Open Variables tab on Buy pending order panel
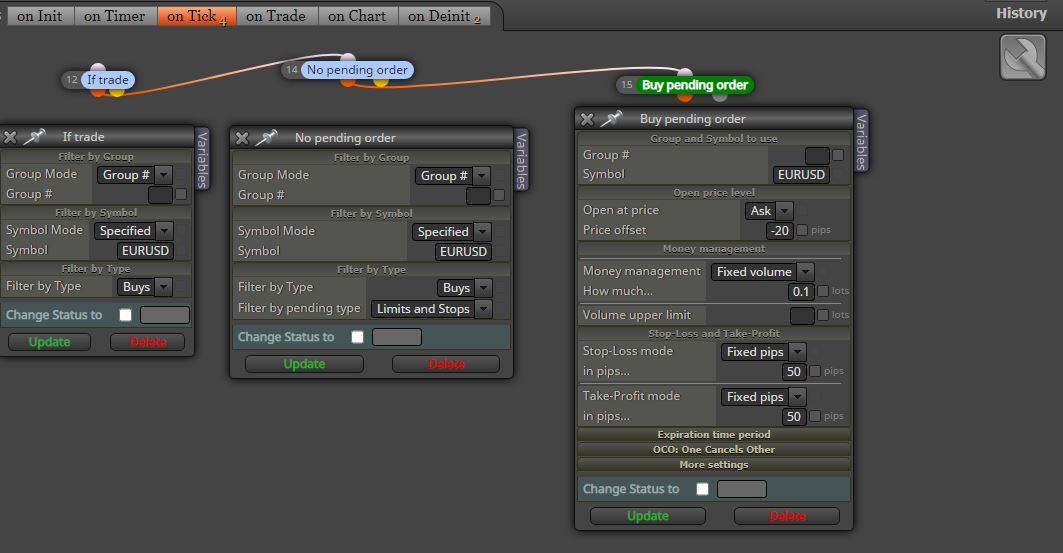 861,141
